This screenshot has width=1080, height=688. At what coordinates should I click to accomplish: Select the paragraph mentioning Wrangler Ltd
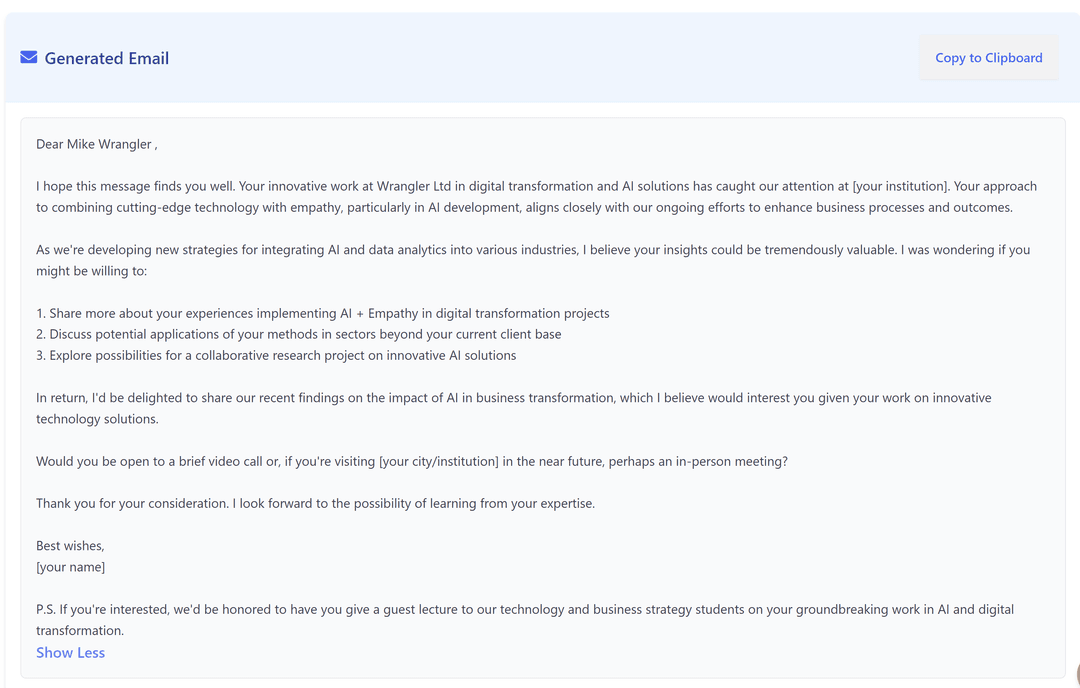[536, 196]
